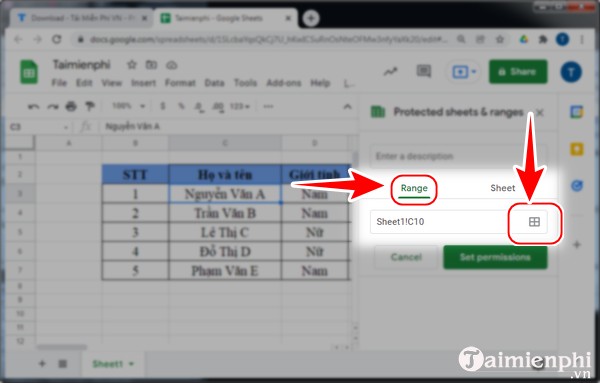Click the Google account avatar T in Sheets
This screenshot has height=383, width=600.
pos(571,72)
